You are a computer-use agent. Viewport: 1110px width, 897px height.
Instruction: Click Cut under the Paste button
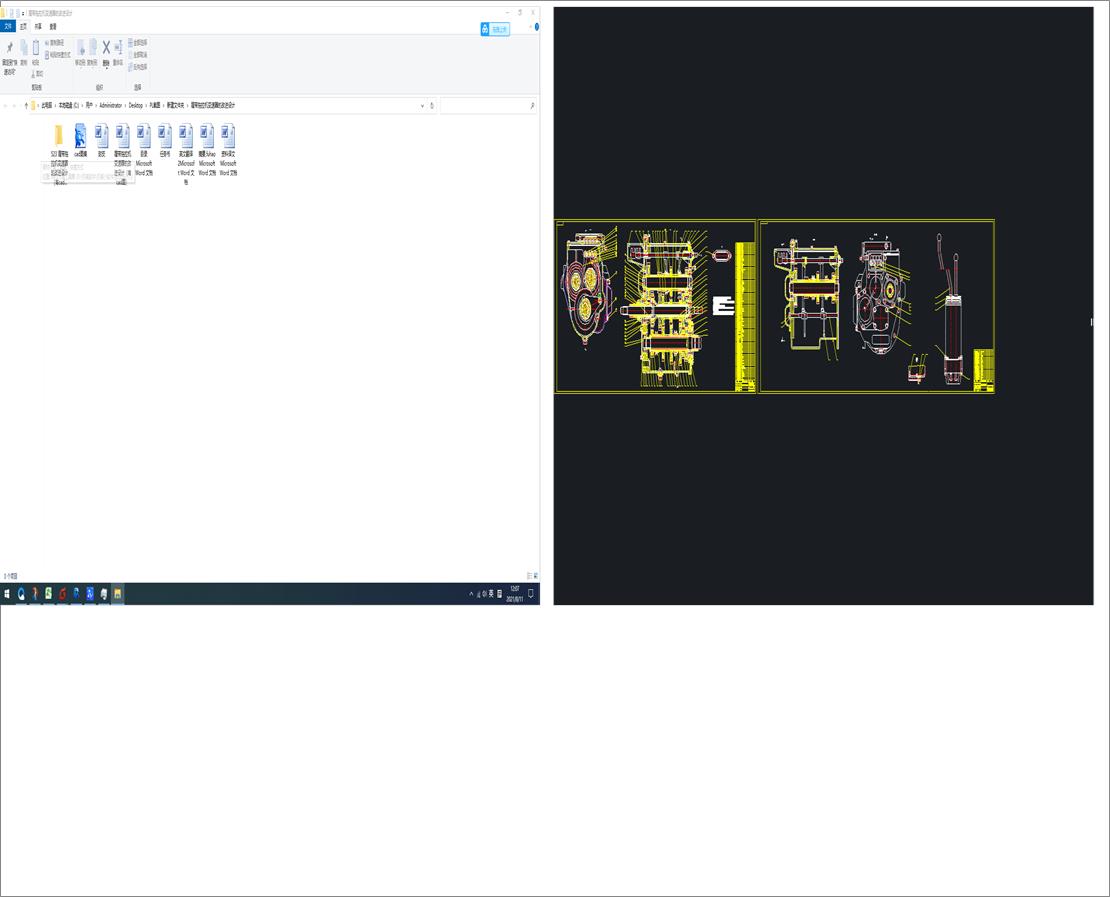37,74
